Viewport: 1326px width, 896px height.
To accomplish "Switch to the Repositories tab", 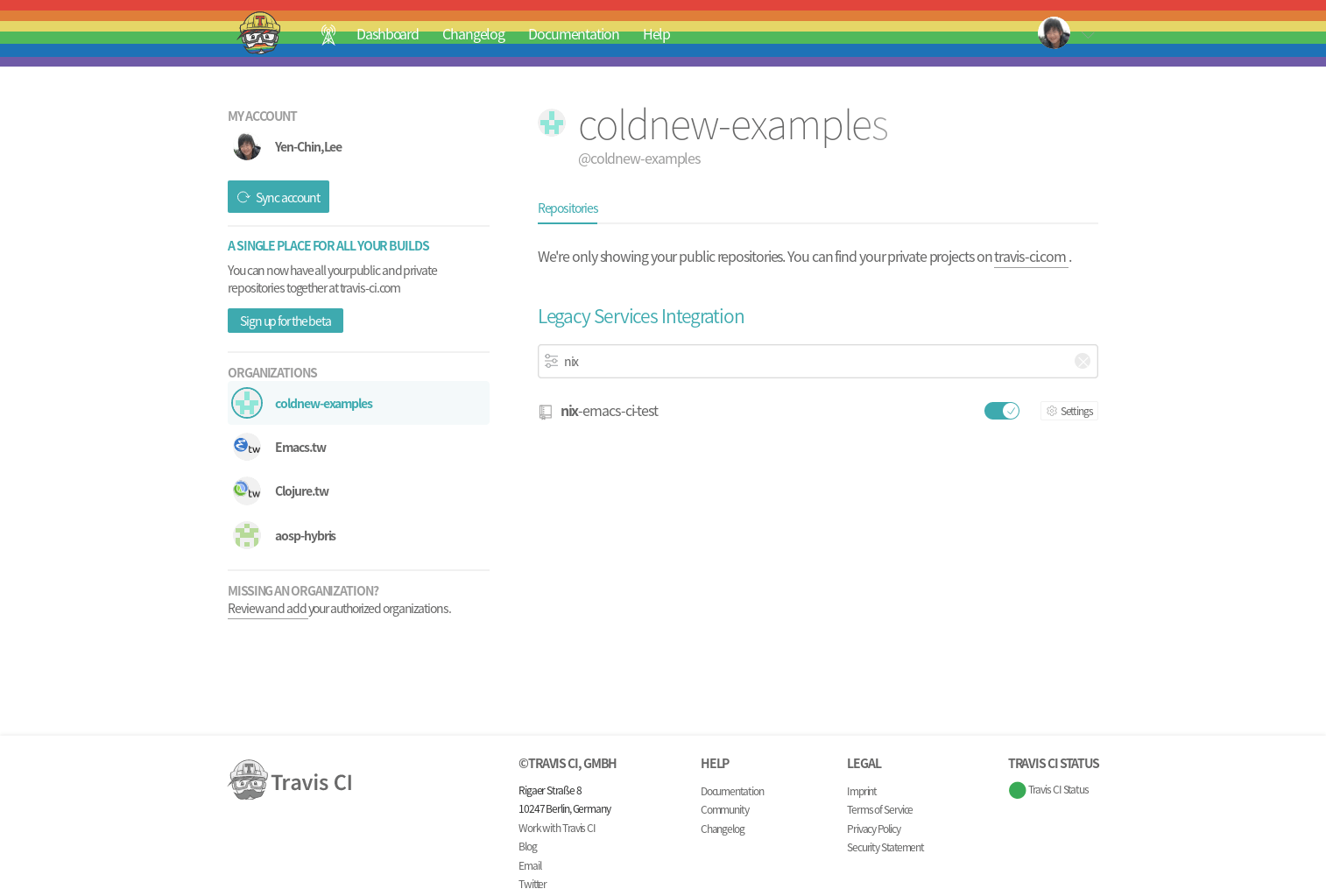I will (568, 208).
